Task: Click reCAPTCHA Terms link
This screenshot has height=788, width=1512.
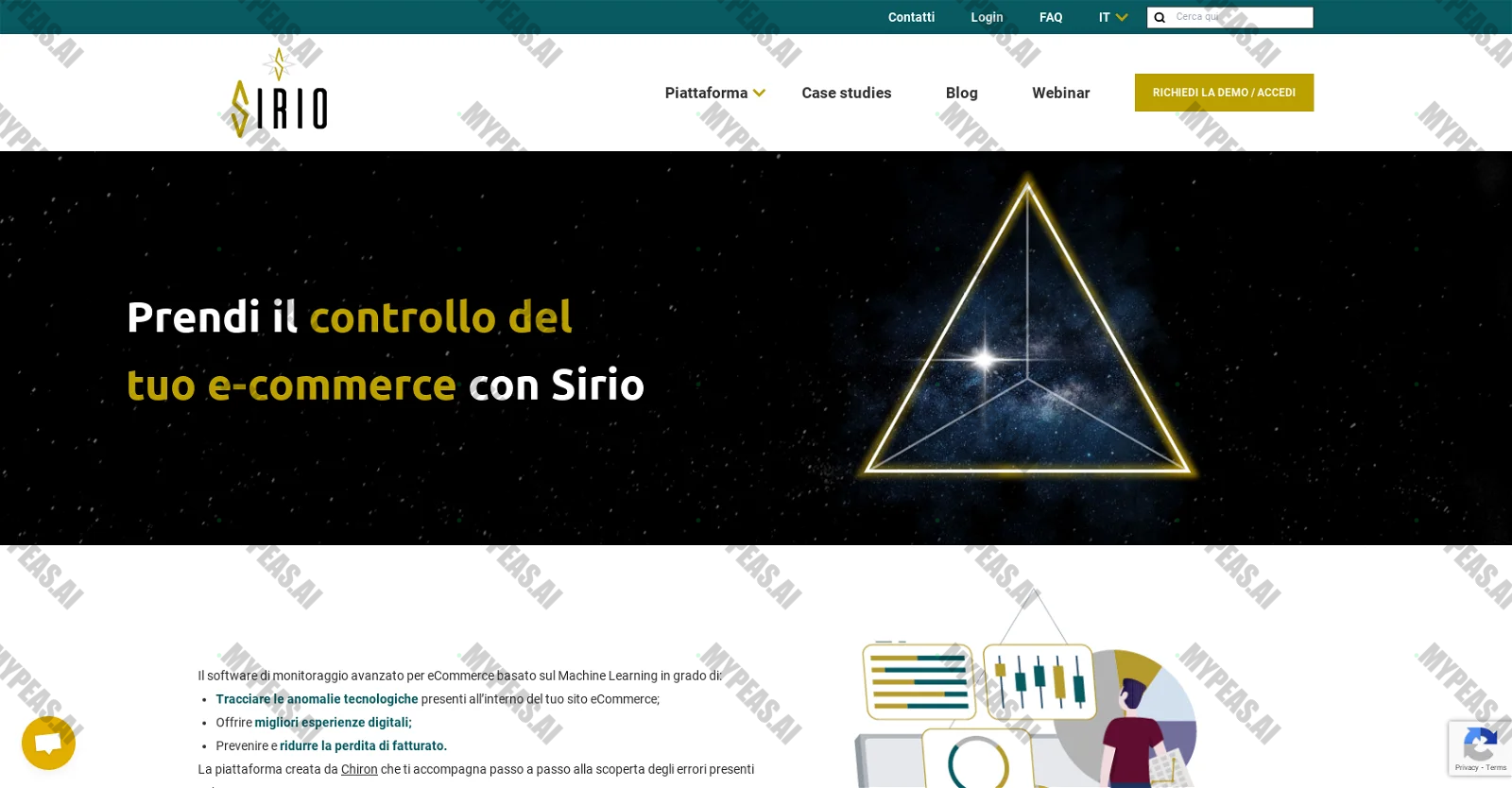Action: [1496, 768]
